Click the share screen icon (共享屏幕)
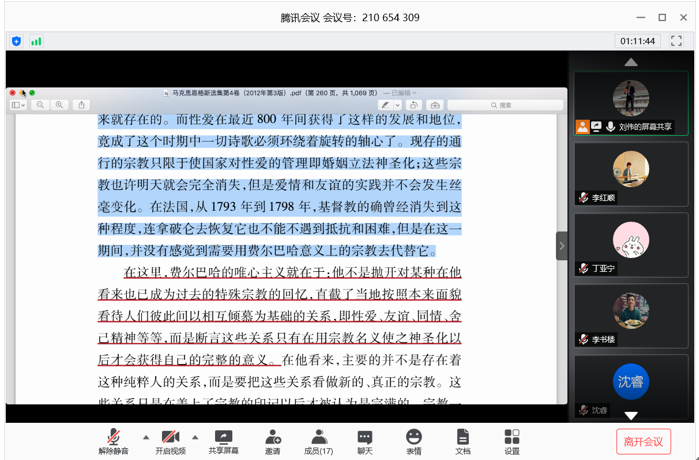 (223, 438)
